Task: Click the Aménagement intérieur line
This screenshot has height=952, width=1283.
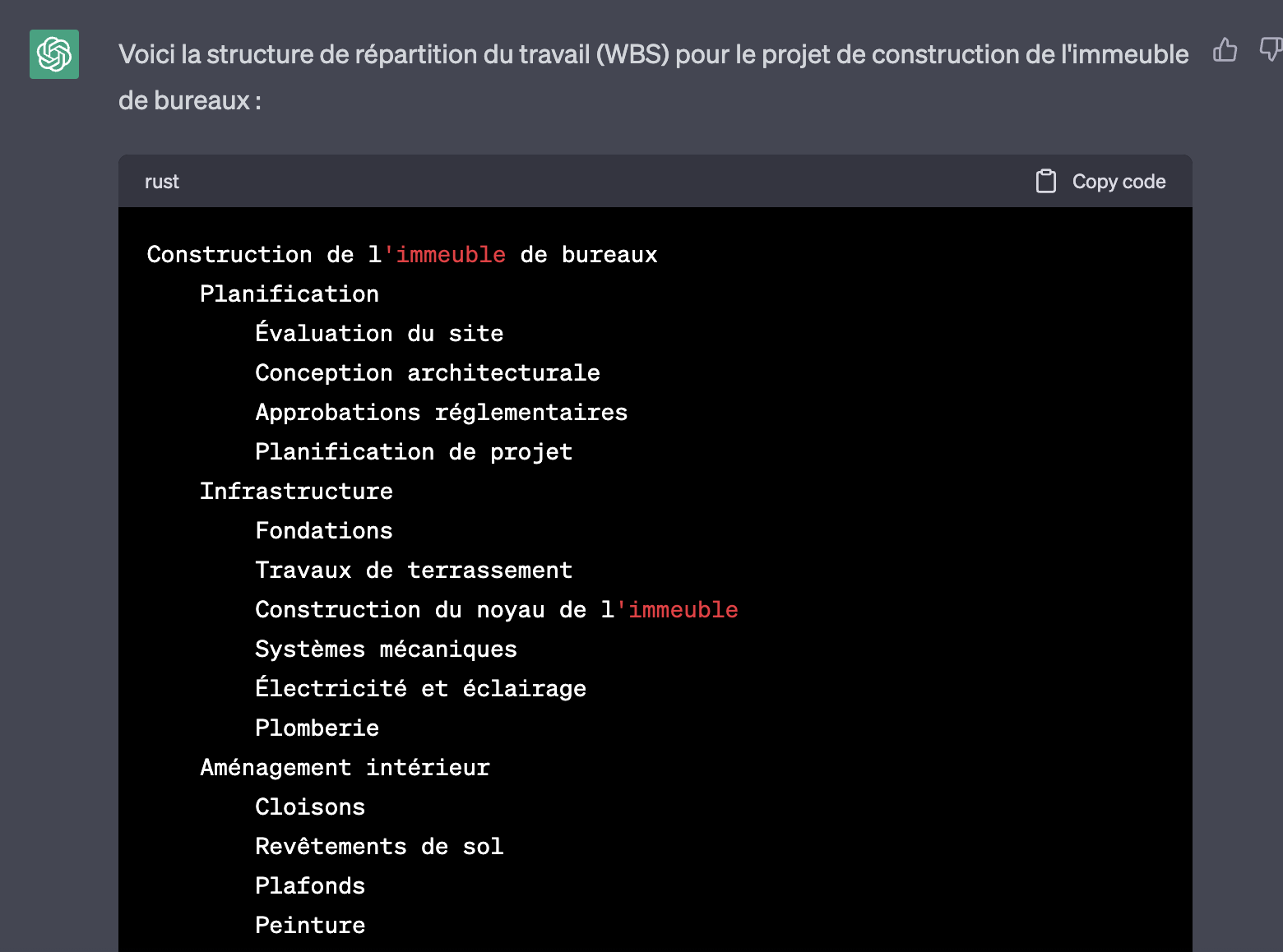Action: (x=344, y=767)
